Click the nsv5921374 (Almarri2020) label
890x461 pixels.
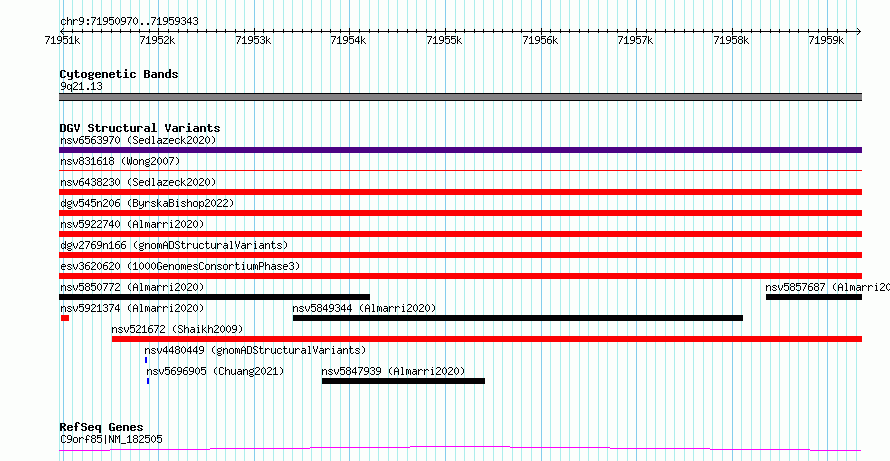point(132,308)
